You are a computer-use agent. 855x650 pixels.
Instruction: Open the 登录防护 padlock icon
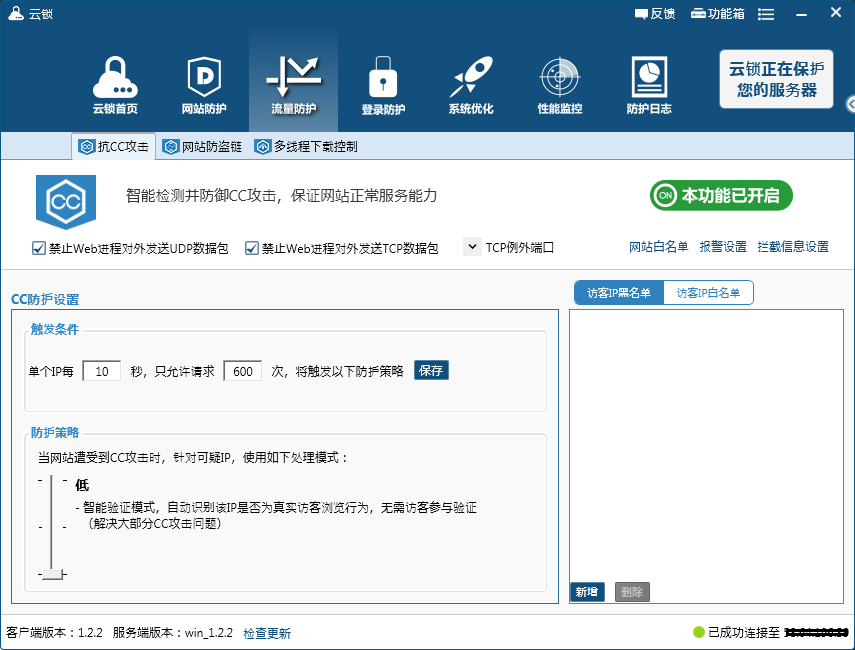383,85
